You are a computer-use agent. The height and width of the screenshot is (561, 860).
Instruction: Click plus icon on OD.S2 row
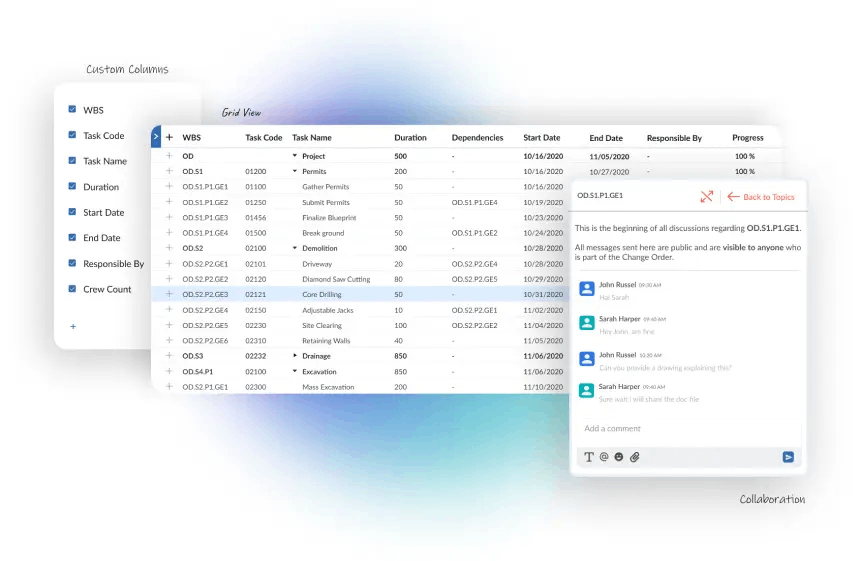point(169,248)
